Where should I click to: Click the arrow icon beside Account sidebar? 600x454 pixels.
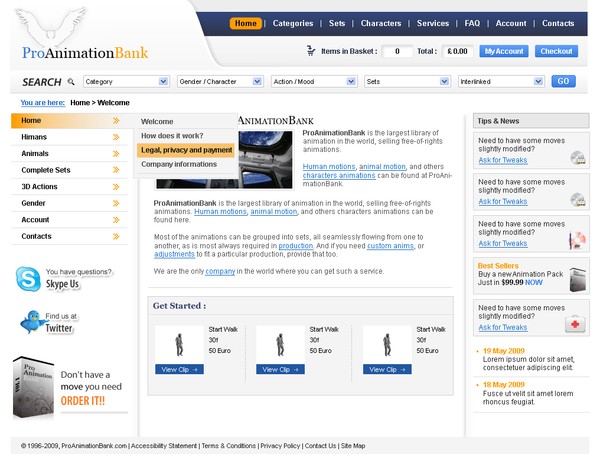tap(116, 220)
